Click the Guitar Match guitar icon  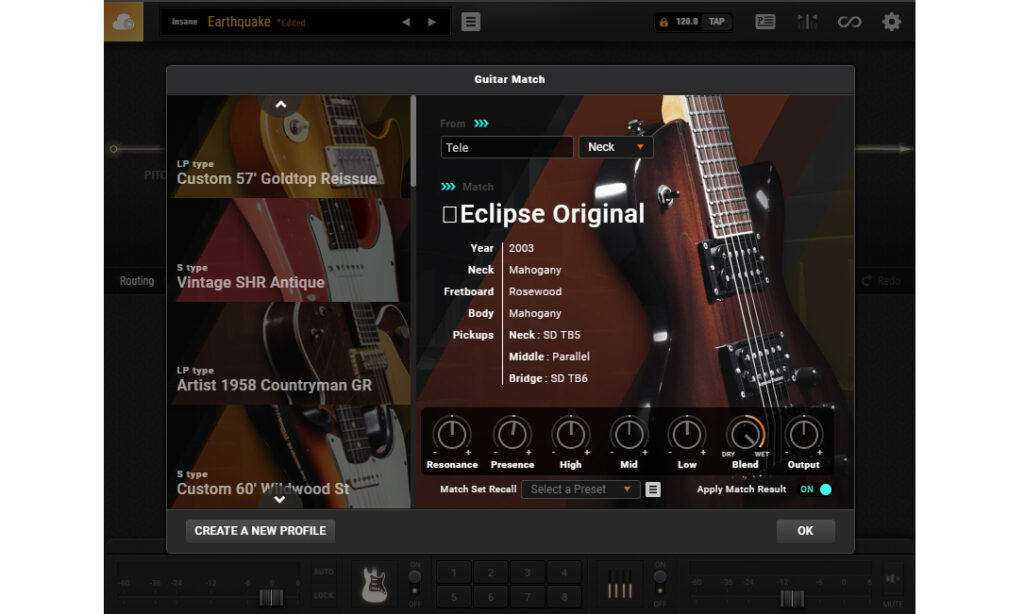coord(375,584)
